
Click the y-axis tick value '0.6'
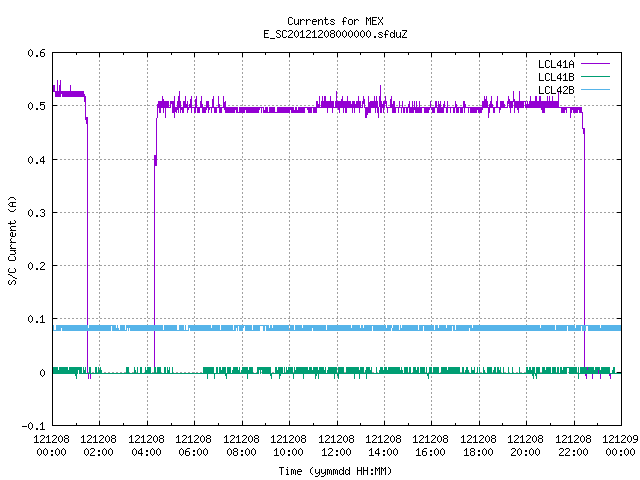click(36, 53)
